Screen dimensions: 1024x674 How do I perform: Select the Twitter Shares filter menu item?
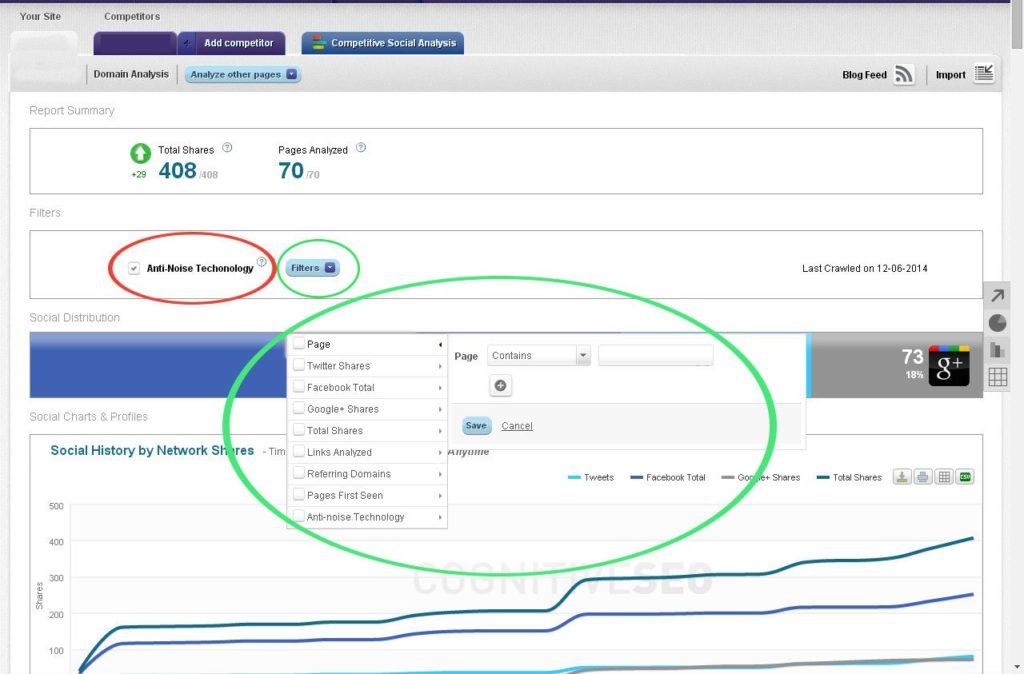(367, 366)
